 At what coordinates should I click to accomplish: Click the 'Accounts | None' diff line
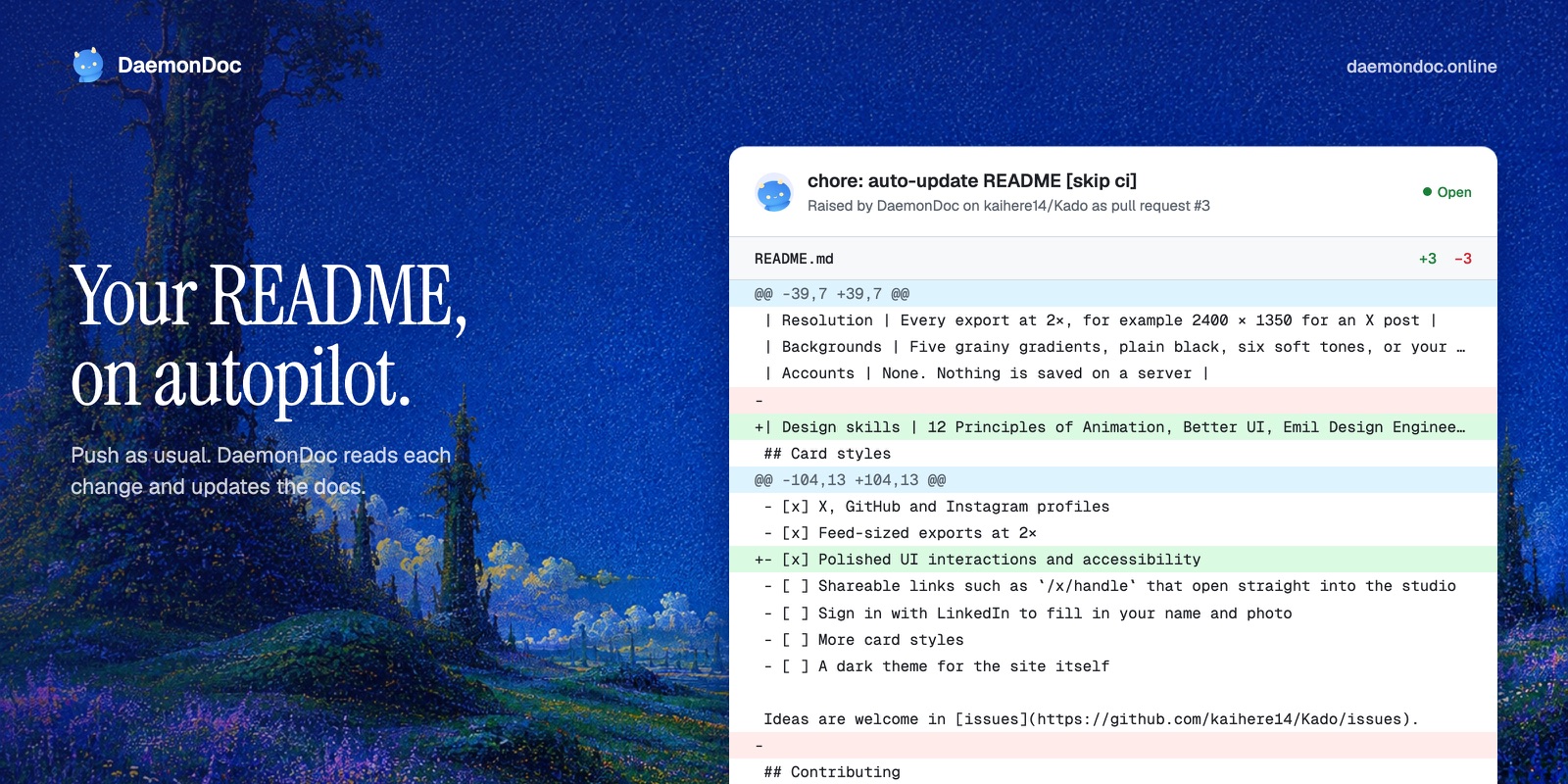point(1113,373)
